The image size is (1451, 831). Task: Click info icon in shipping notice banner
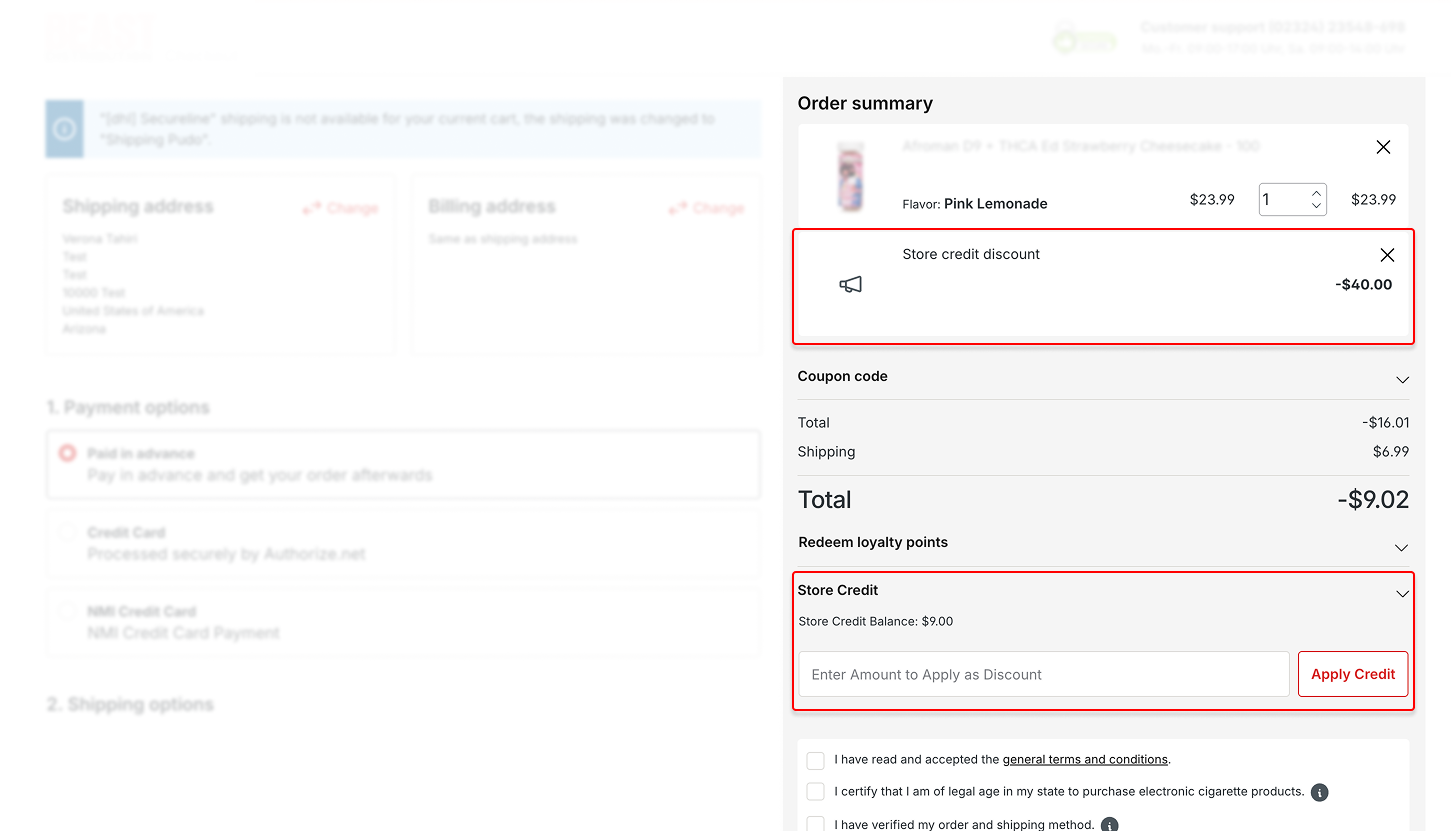coord(65,129)
